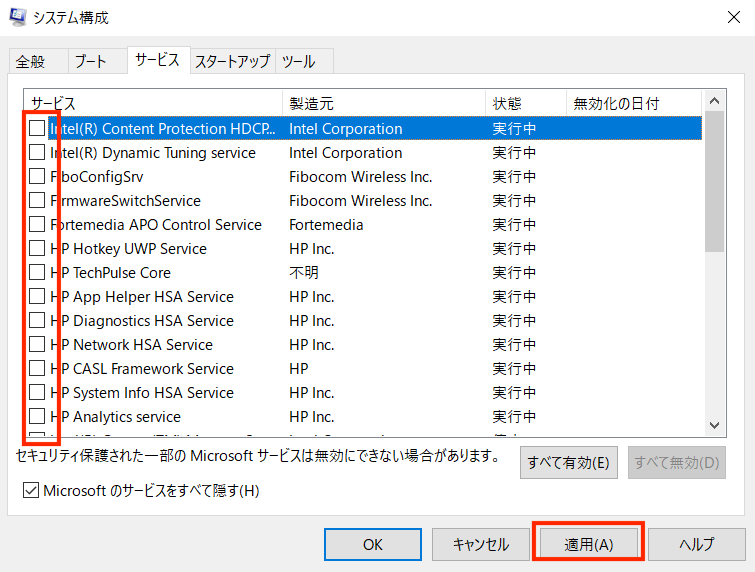Select HP App Helper HSA Service name
Screen dimensions: 755x572
click(142, 297)
